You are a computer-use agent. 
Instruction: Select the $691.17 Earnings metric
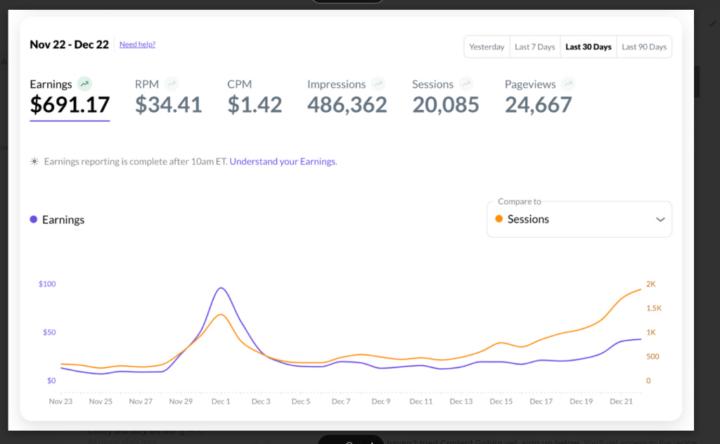70,104
